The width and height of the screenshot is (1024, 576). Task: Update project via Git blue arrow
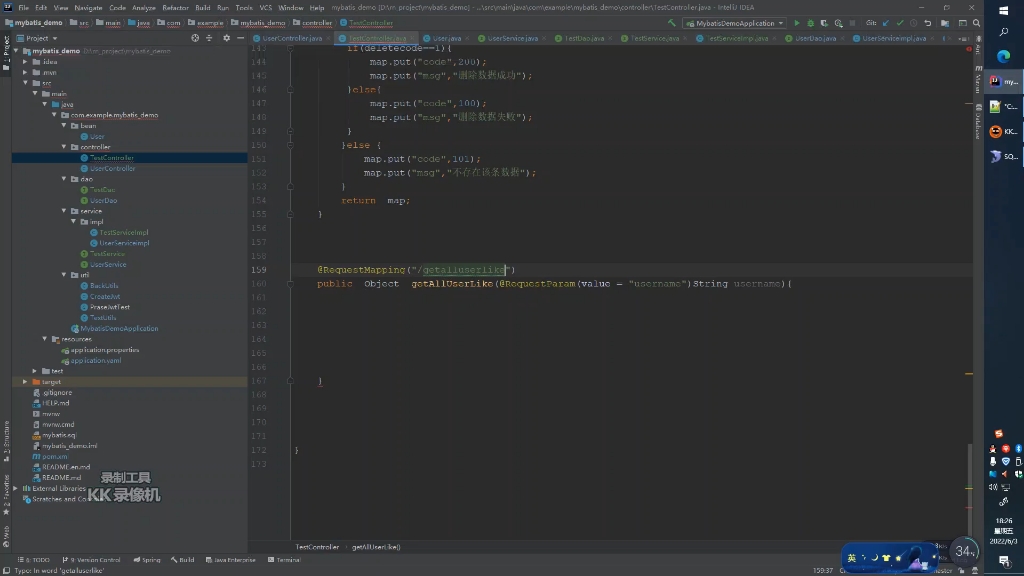[886, 23]
